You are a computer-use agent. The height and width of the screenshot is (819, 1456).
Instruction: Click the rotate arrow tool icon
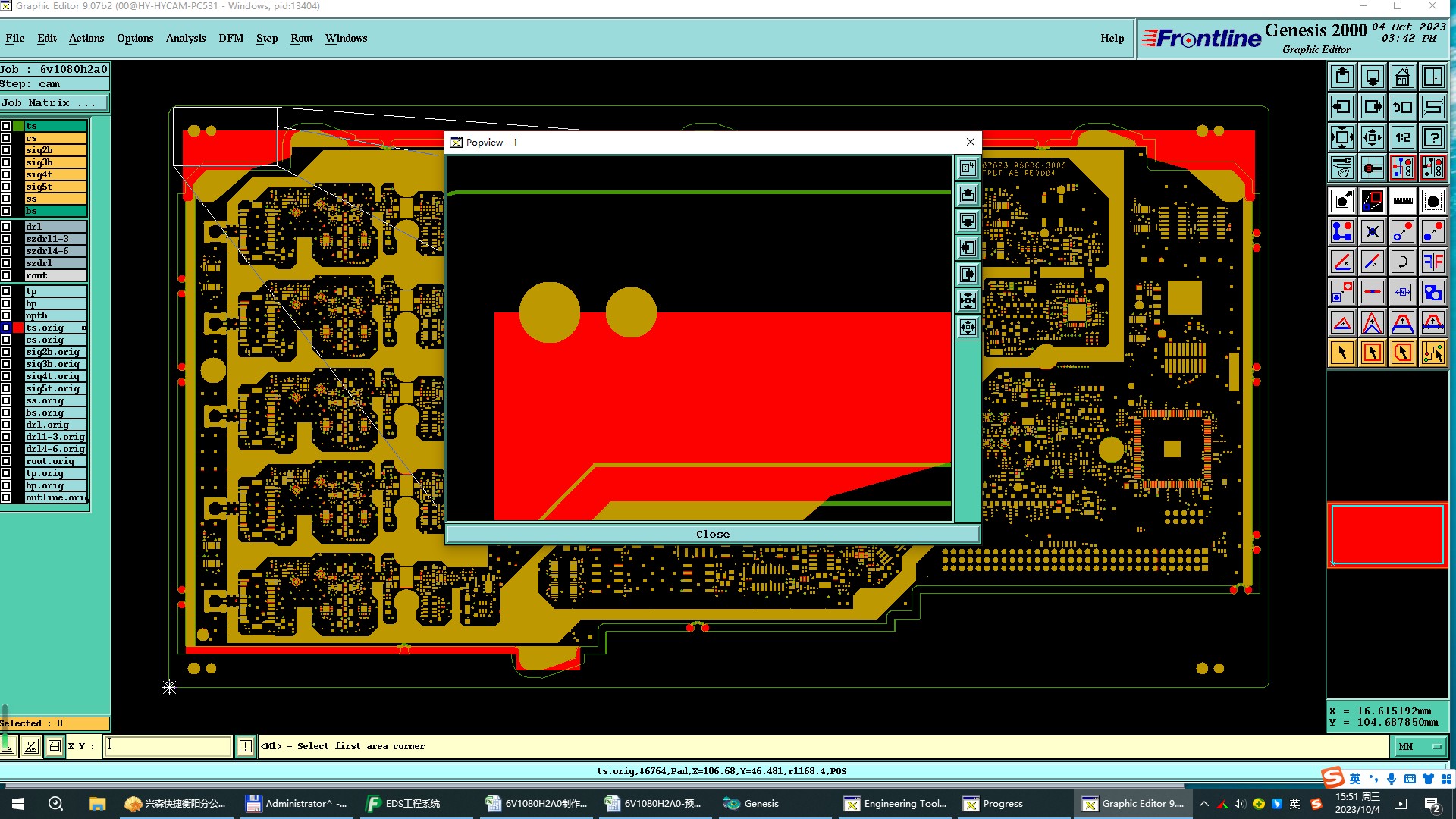point(1403,262)
